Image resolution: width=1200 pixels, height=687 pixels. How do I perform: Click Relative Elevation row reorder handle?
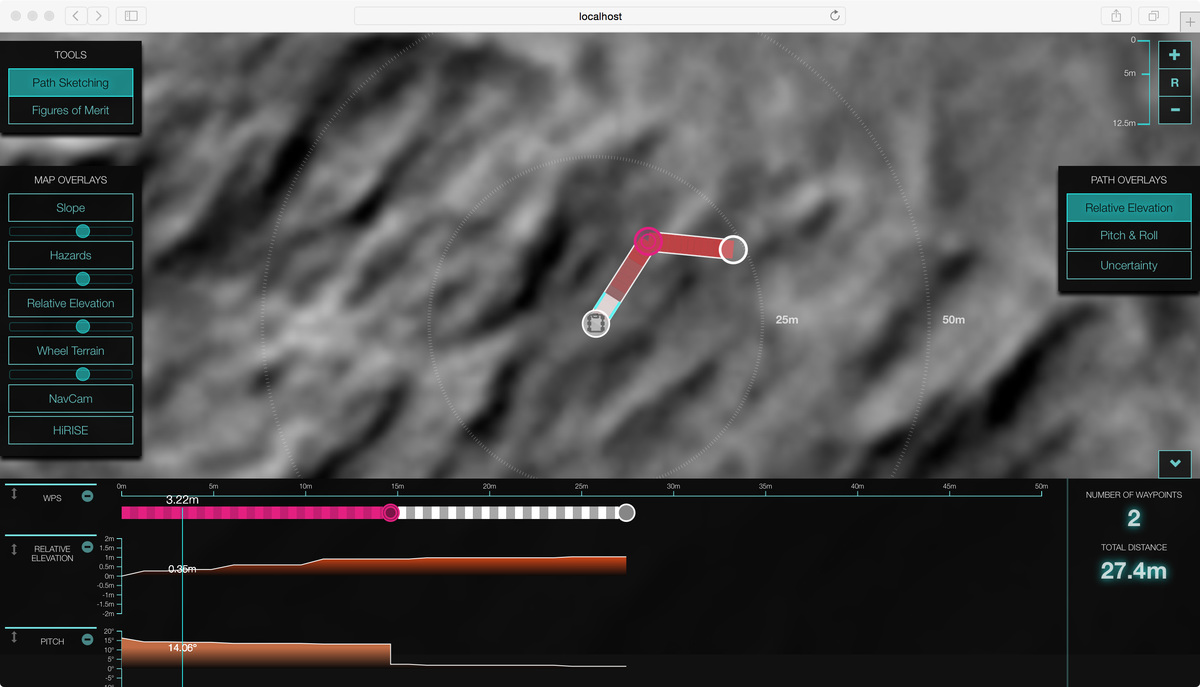click(14, 549)
